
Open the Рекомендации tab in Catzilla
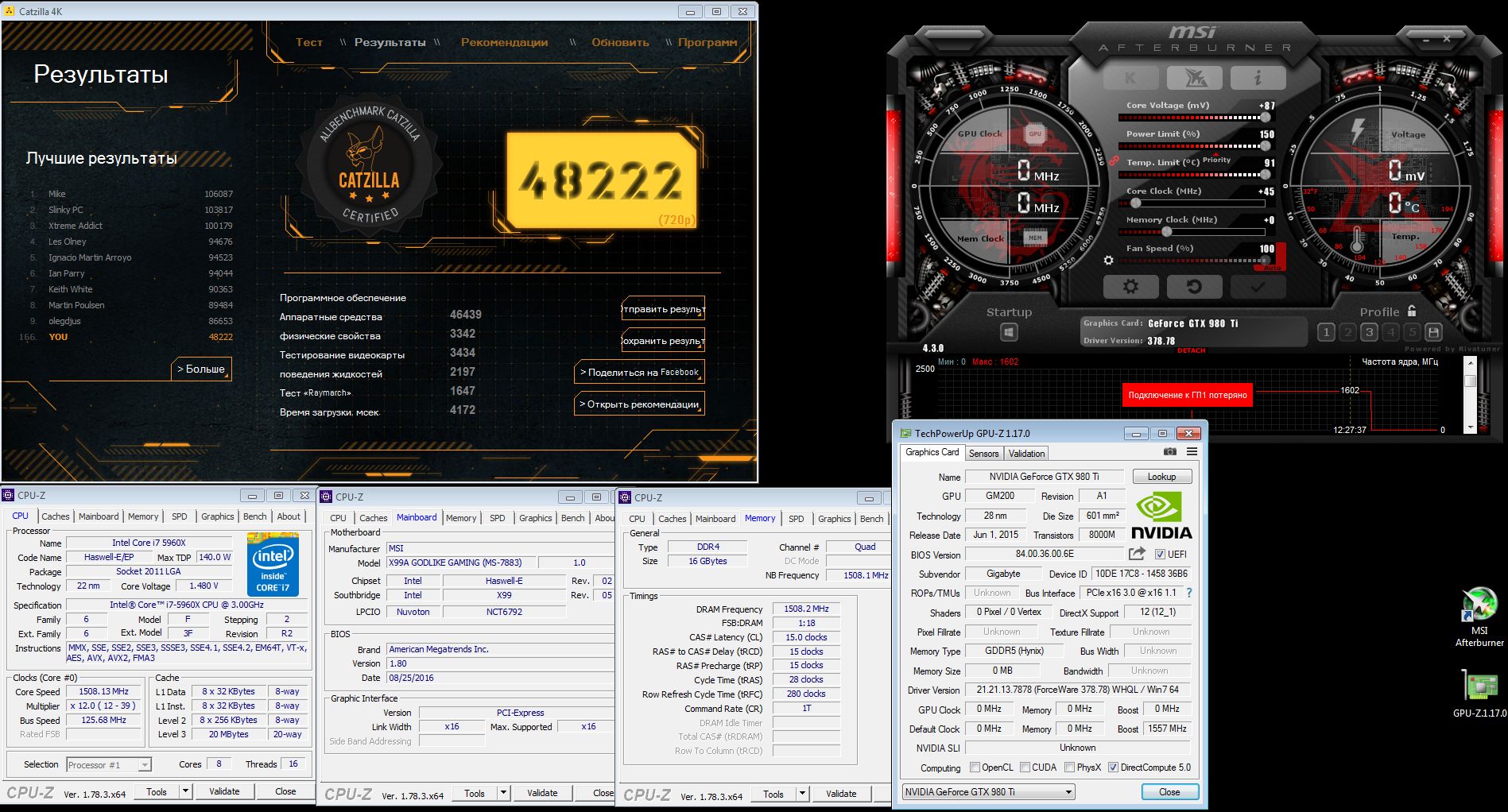click(504, 42)
